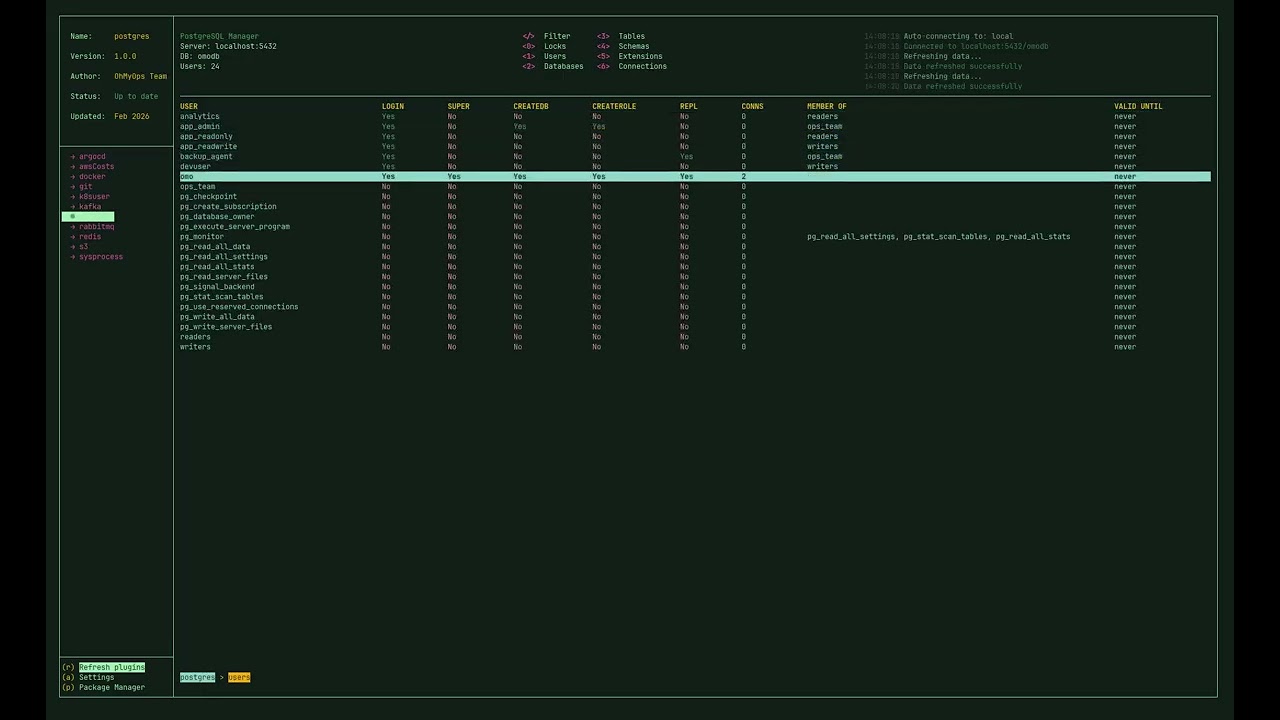This screenshot has height=720, width=1280.
Task: Select the pg_write_all_data row
Action: click(695, 317)
